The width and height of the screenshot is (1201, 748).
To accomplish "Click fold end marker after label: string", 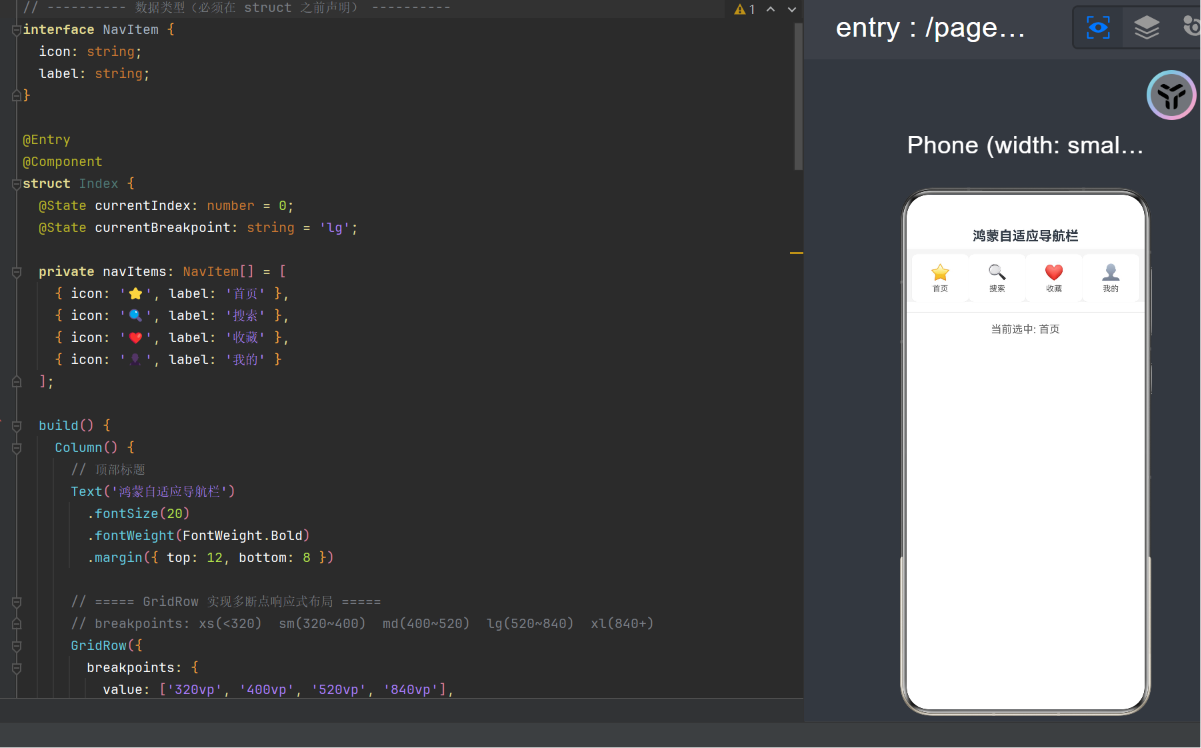I will point(16,96).
